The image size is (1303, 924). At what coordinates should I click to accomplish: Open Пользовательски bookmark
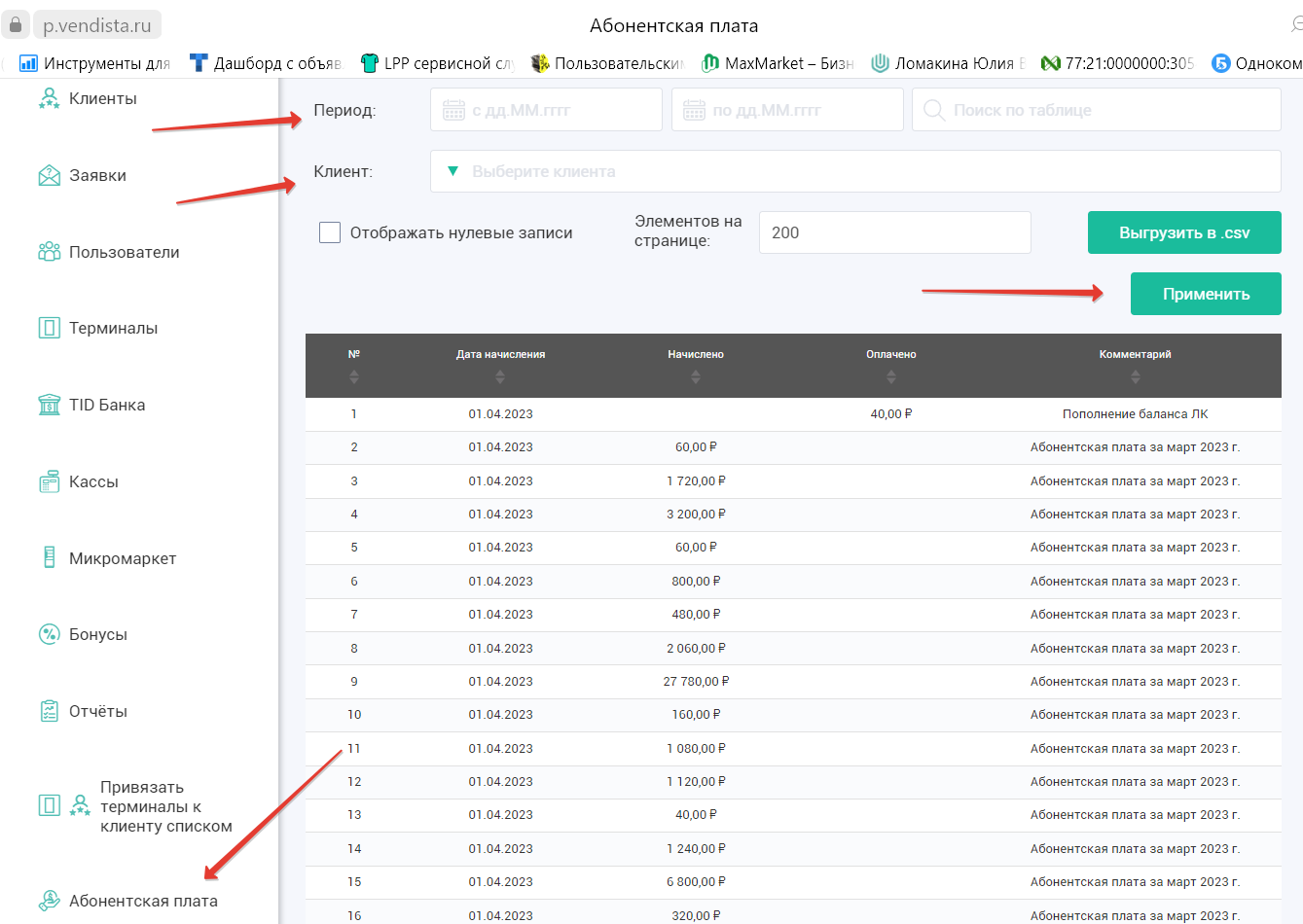pos(607,63)
